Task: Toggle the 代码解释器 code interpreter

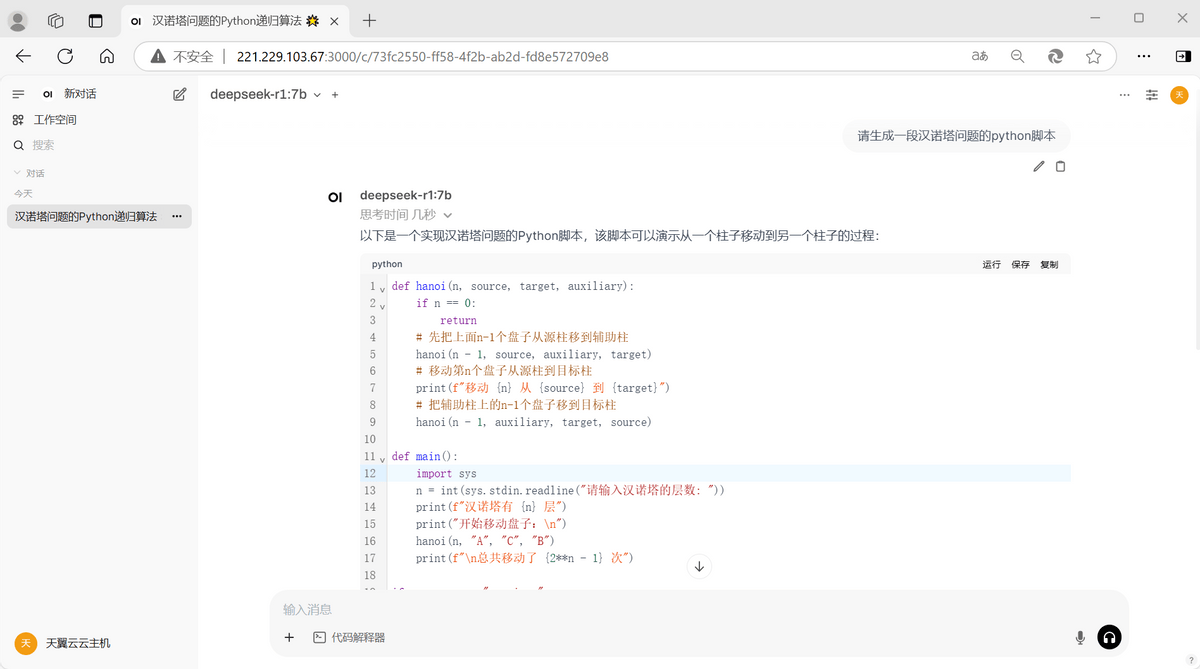Action: click(x=349, y=637)
